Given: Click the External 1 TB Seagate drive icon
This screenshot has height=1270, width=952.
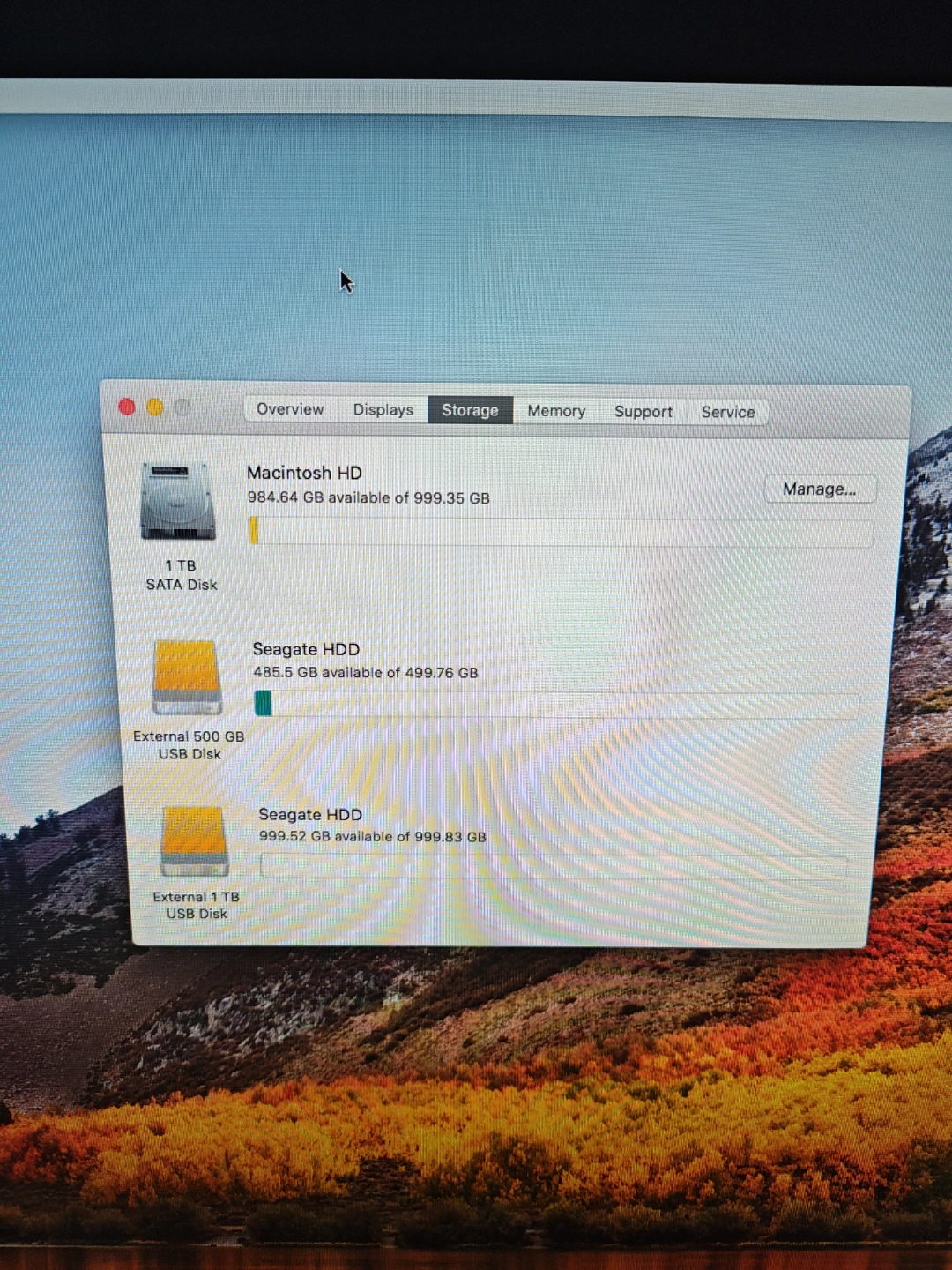Looking at the screenshot, I should point(195,840).
